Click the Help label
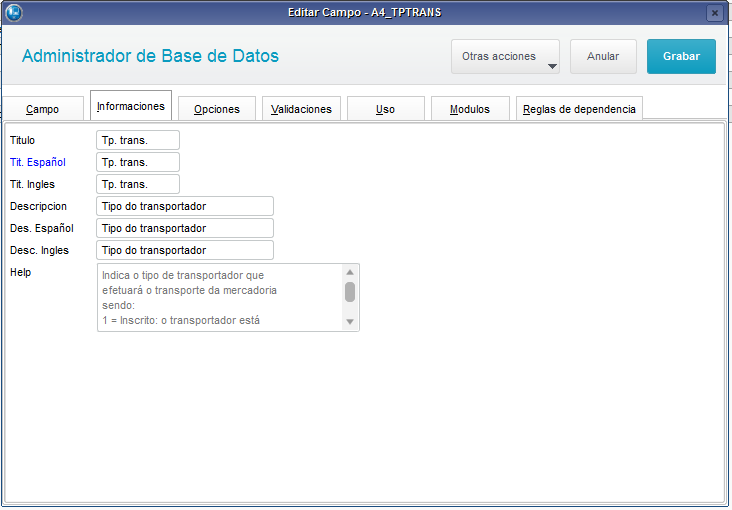This screenshot has width=732, height=510. click(x=21, y=272)
